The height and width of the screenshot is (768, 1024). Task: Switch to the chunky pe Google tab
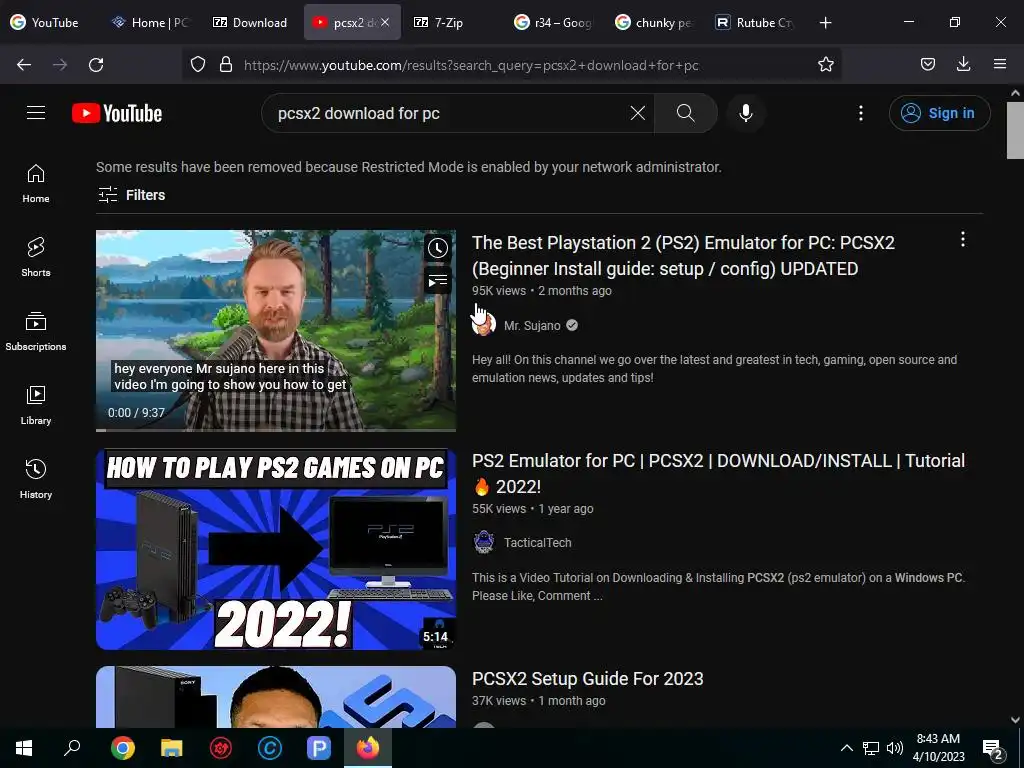(x=654, y=22)
